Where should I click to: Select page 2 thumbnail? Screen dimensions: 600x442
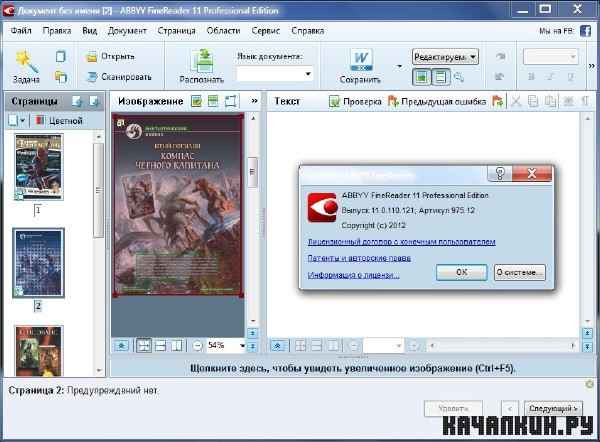38,263
